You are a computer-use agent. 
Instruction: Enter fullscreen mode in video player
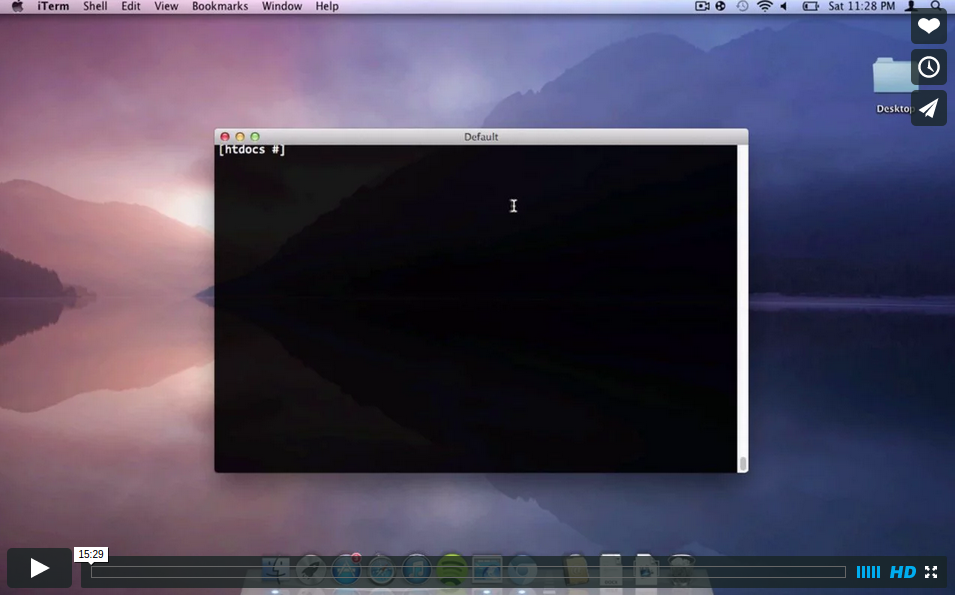tap(931, 572)
